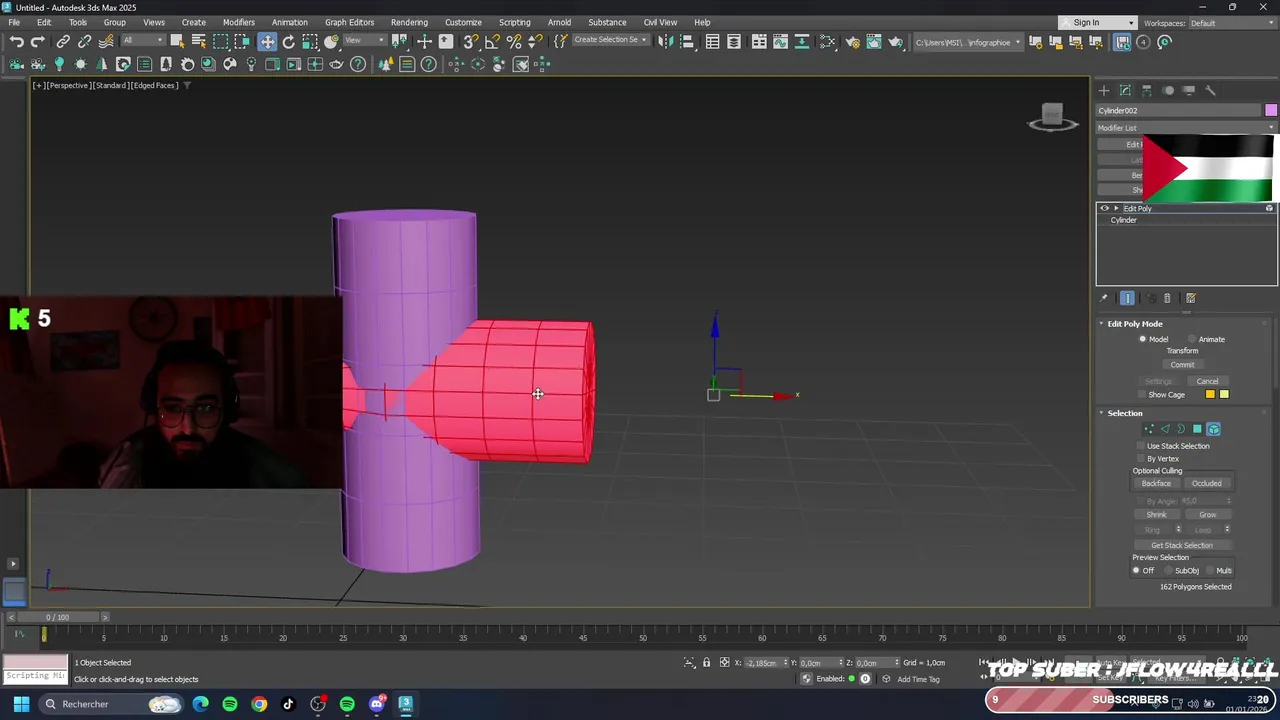Image resolution: width=1280 pixels, height=720 pixels.
Task: Select the Off preview selection radio
Action: coord(1136,570)
